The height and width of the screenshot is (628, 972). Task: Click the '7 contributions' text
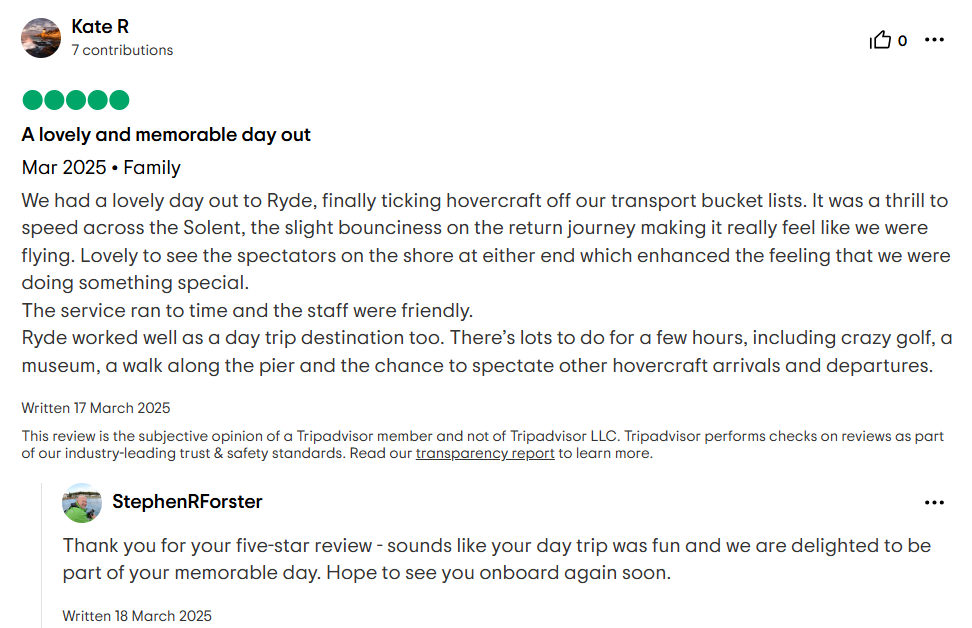click(x=122, y=50)
